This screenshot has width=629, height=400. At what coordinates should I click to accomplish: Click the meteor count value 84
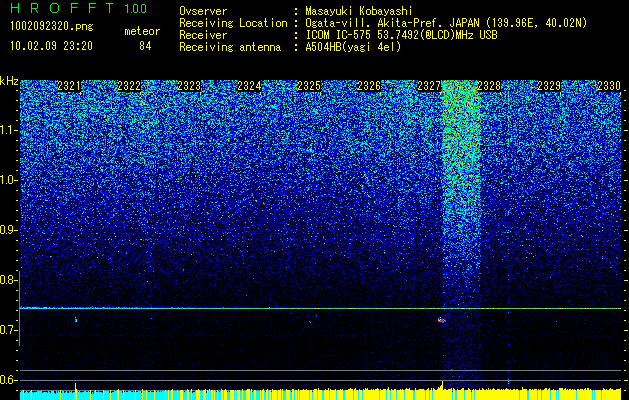point(145,46)
